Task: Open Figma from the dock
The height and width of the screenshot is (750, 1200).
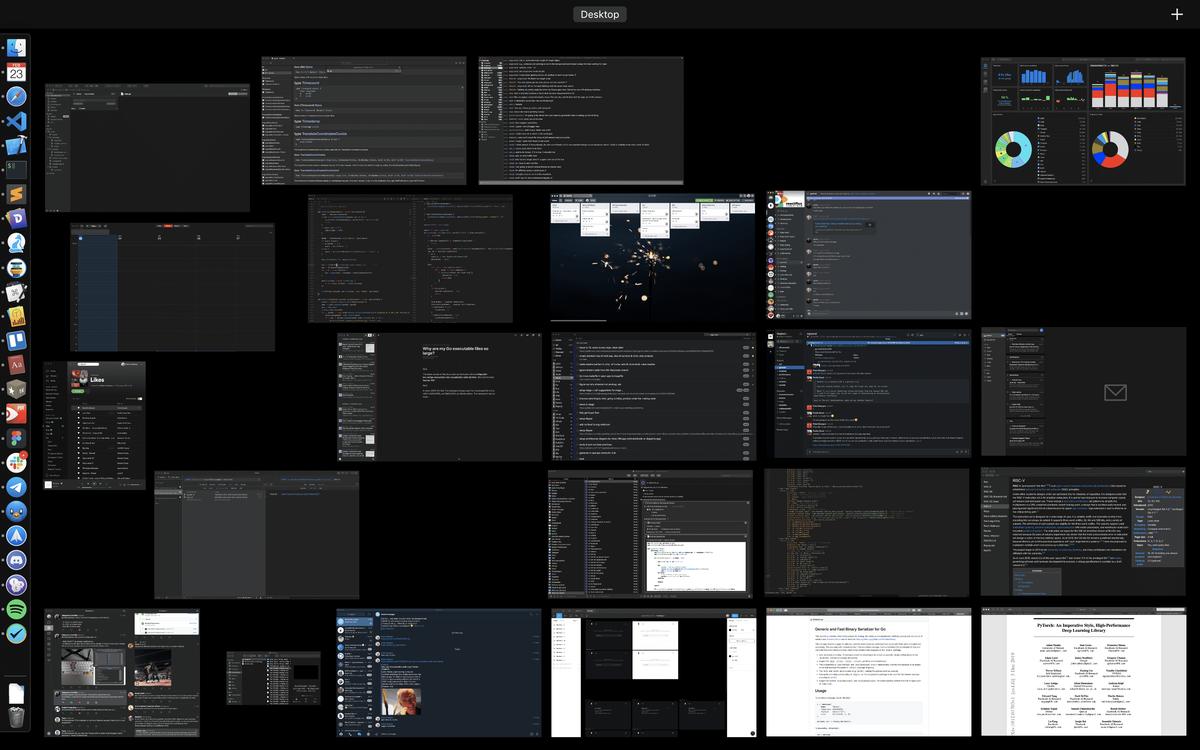Action: tap(16, 438)
